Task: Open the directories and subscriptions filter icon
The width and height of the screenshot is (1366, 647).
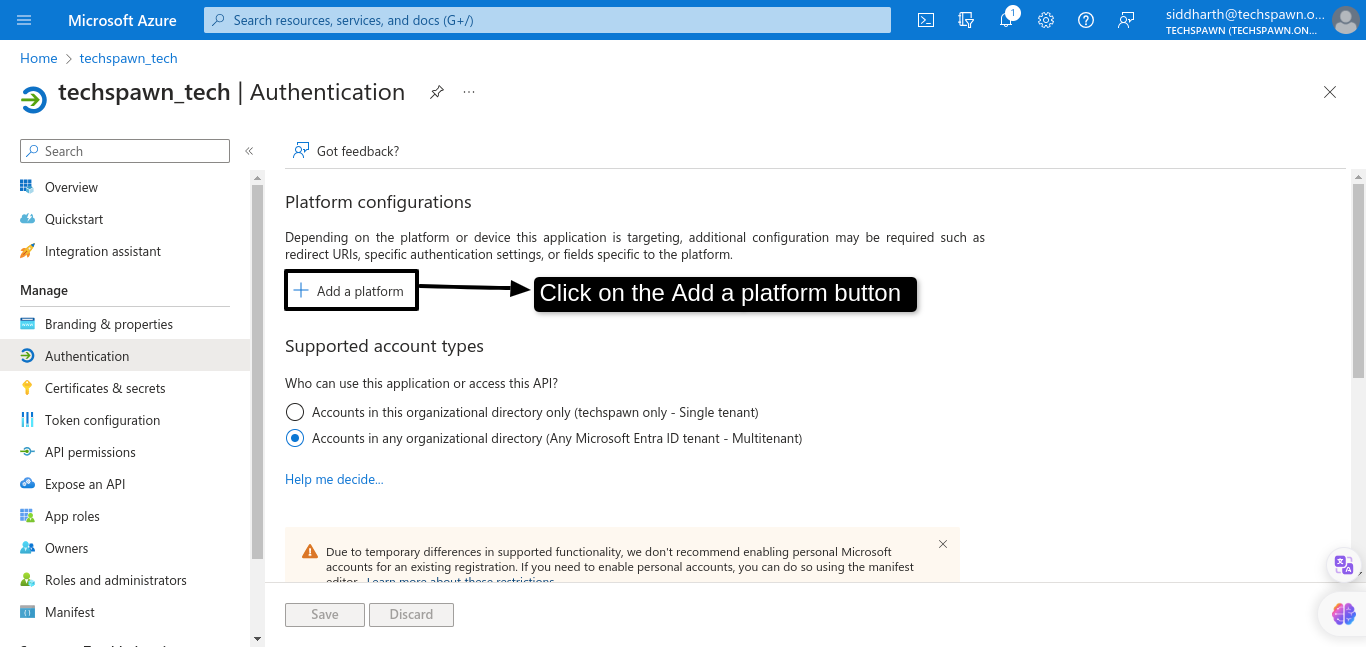Action: pos(966,20)
